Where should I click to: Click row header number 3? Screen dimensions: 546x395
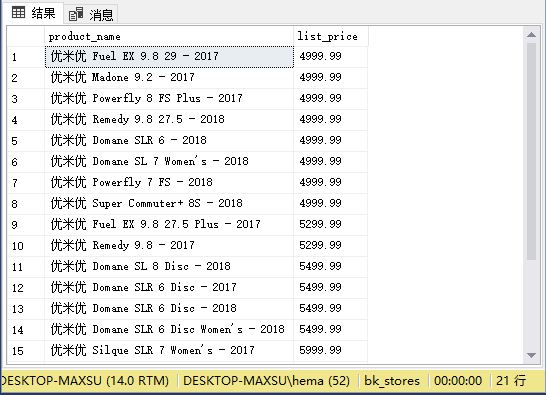[26, 99]
